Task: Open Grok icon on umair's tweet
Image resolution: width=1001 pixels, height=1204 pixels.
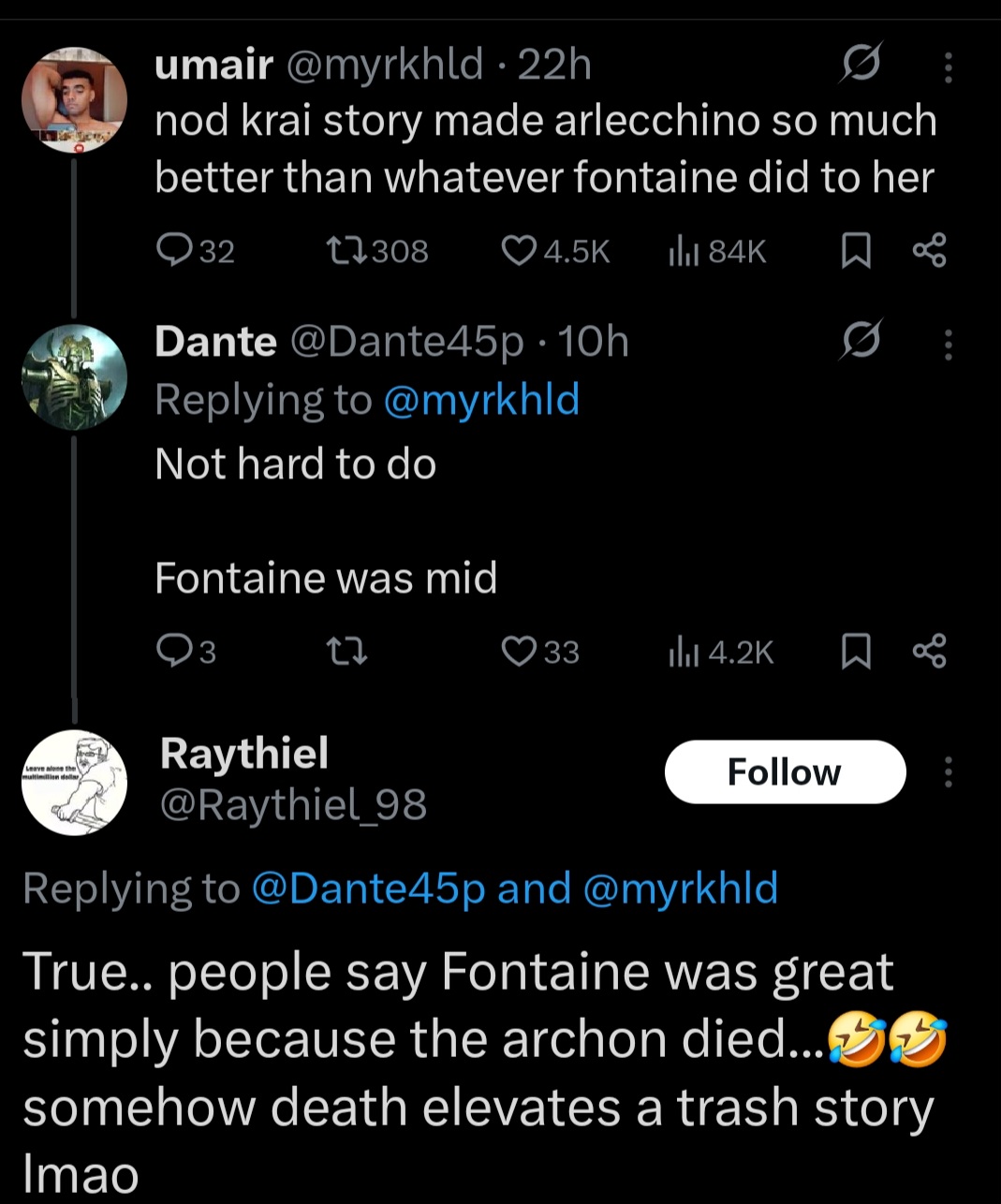Action: (x=861, y=65)
